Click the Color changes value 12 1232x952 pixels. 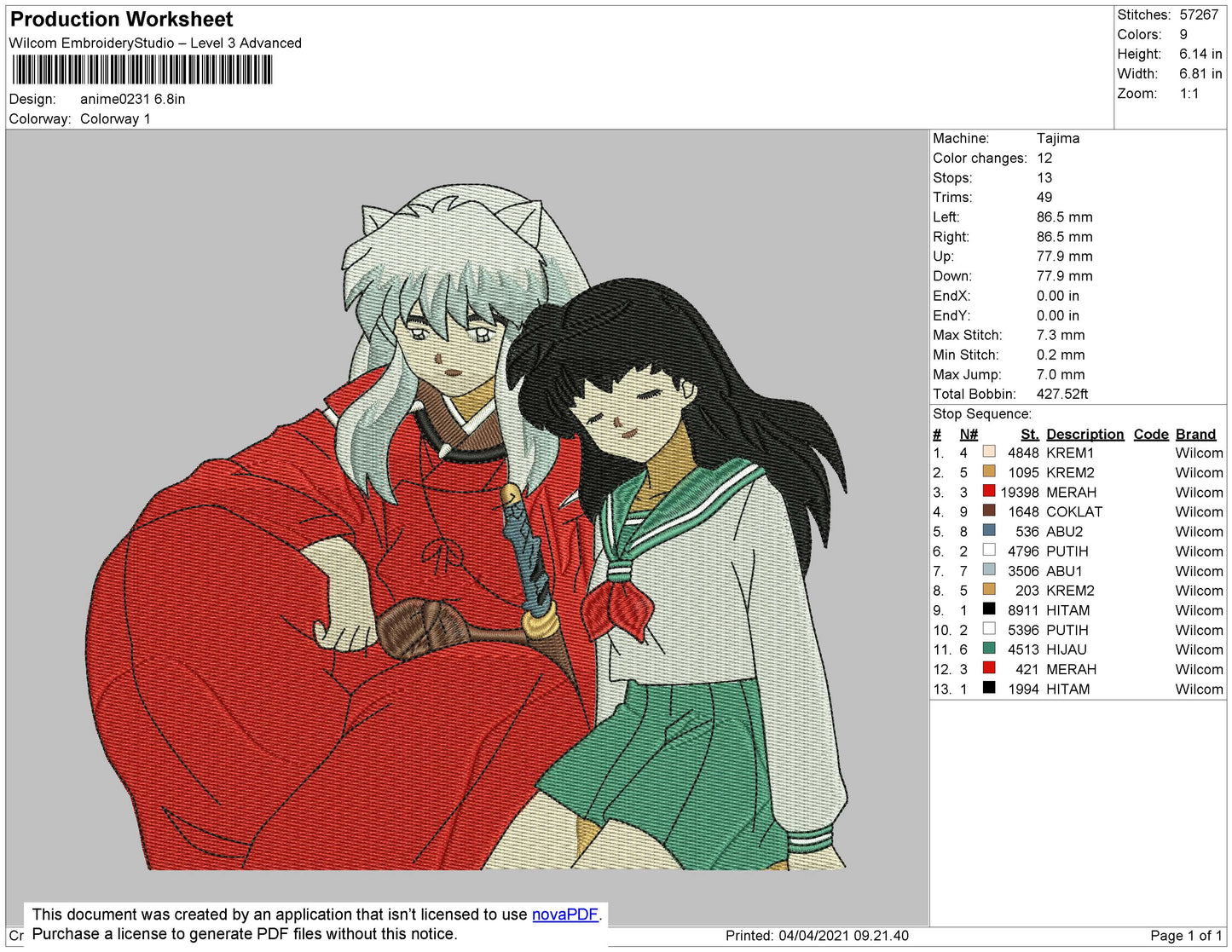click(x=1044, y=158)
